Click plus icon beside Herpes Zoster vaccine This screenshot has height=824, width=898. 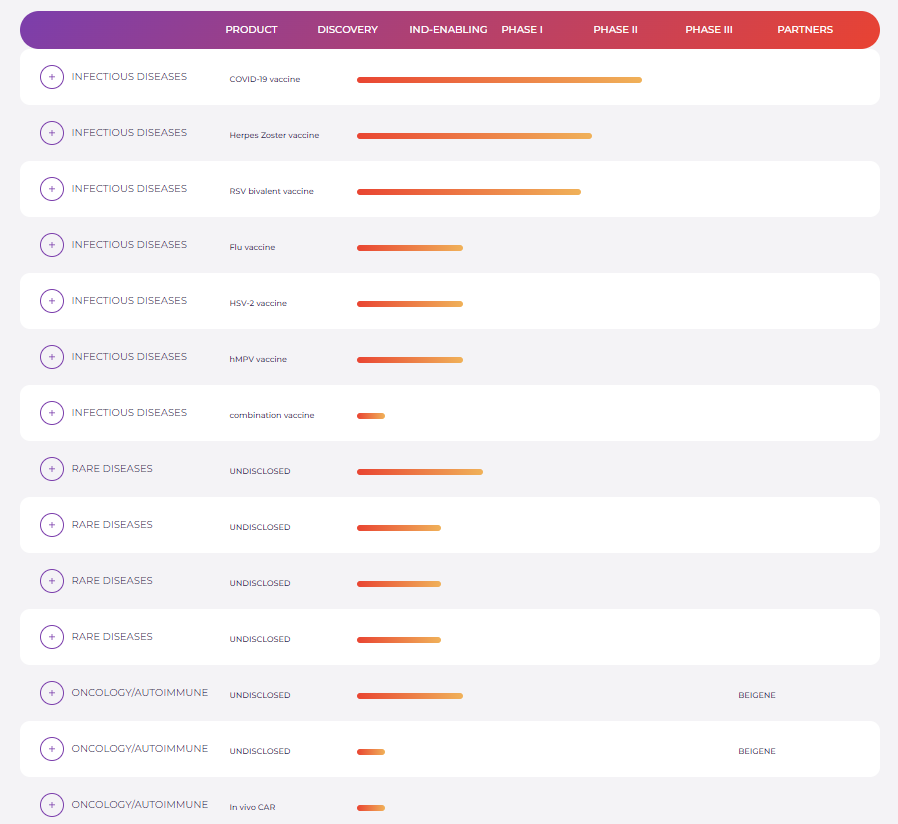pos(52,133)
